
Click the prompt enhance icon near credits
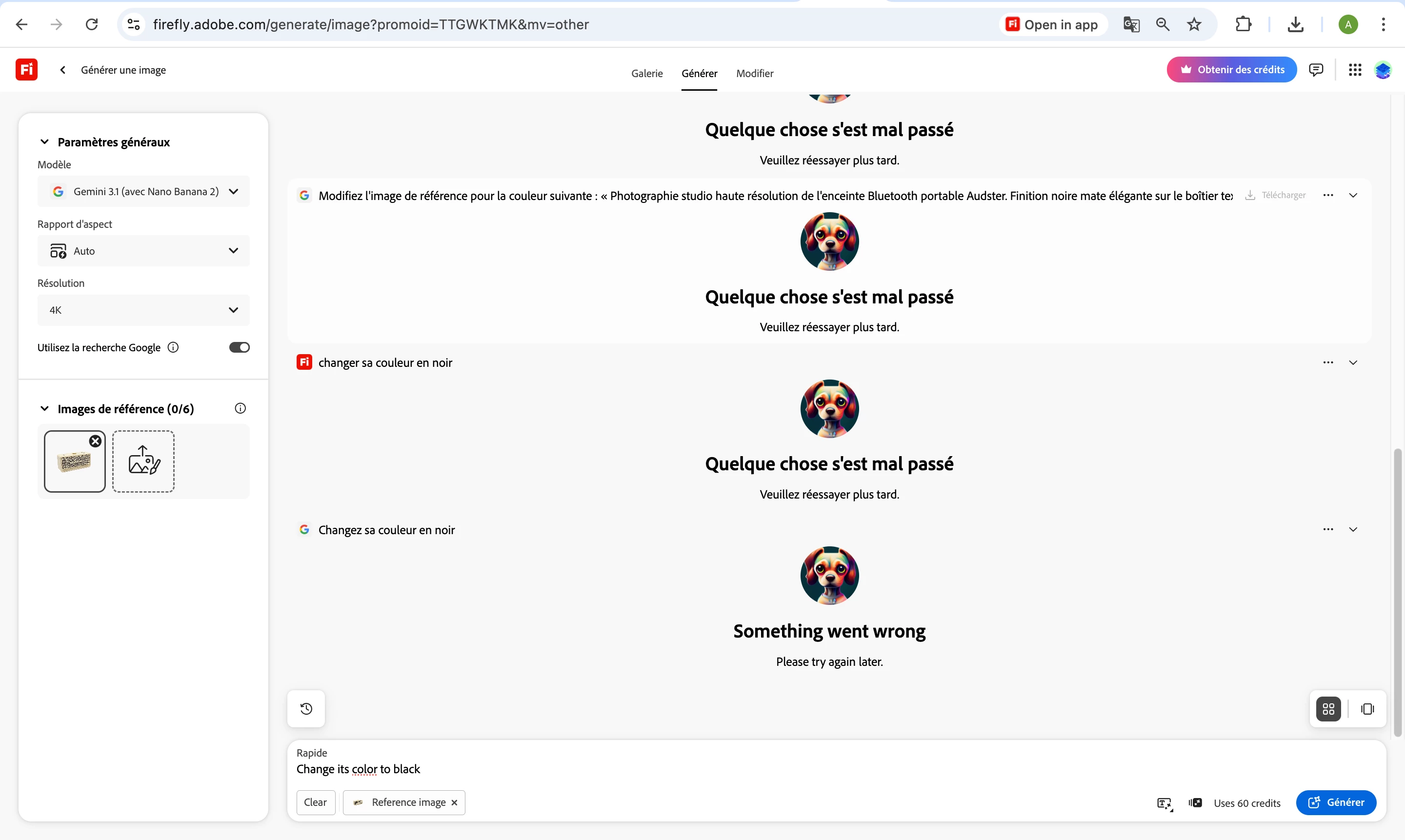[1164, 803]
